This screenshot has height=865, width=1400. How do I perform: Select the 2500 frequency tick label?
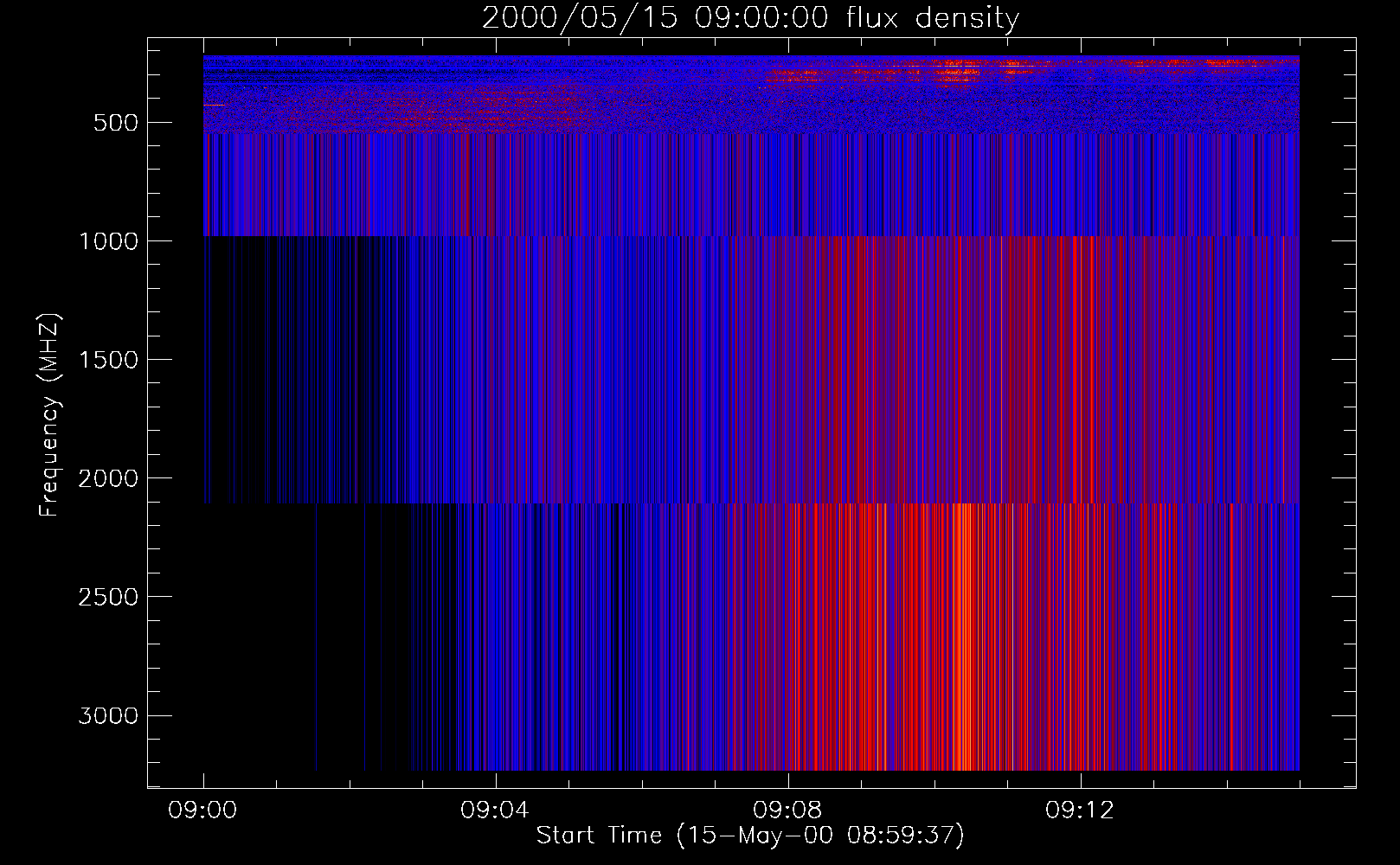108,597
